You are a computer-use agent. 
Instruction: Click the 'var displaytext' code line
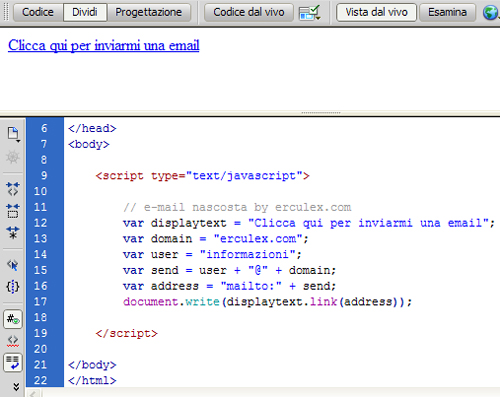click(x=309, y=223)
